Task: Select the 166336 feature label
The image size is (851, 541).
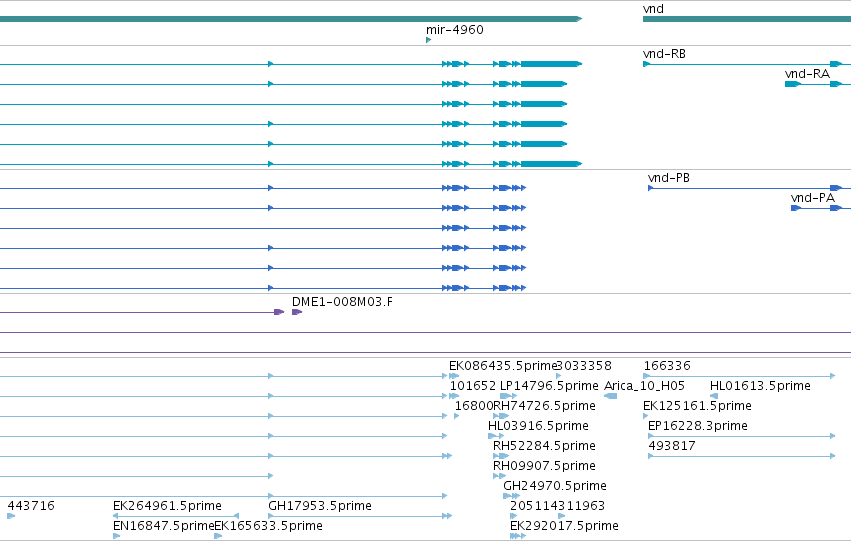Action: [667, 366]
